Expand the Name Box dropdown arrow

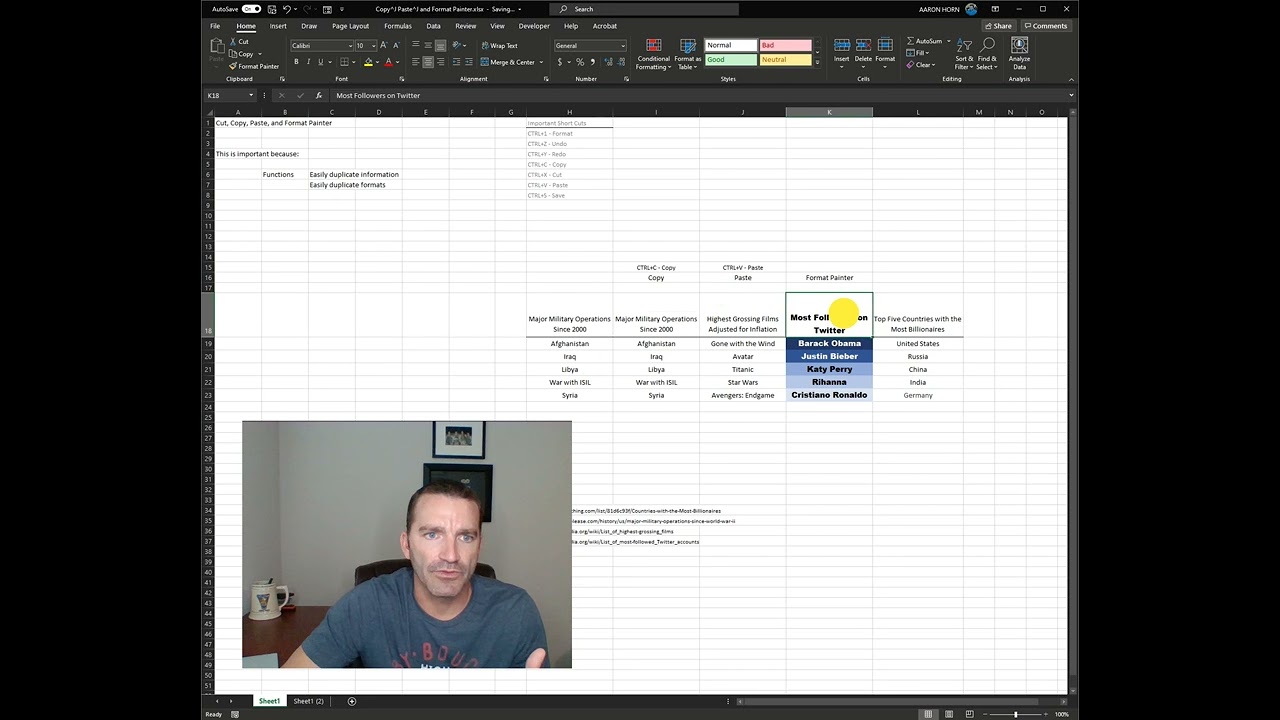252,95
